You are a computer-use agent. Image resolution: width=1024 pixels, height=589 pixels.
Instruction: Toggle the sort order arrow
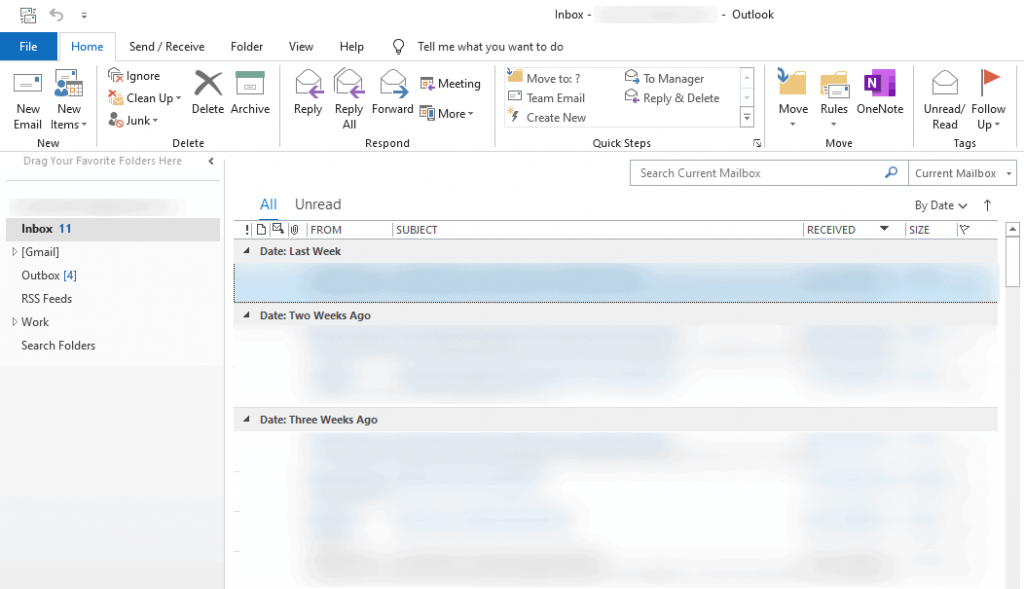(x=986, y=205)
